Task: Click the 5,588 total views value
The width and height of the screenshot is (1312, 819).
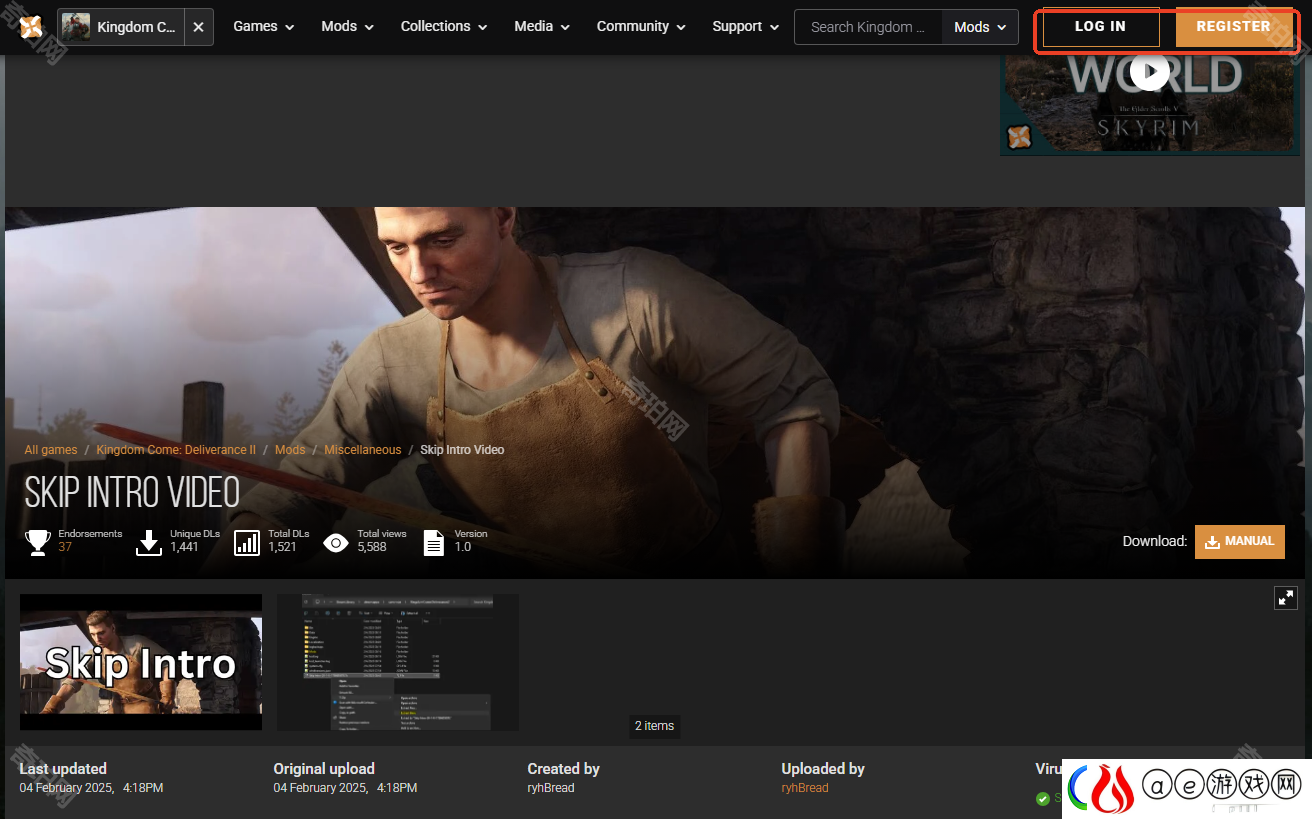Action: pos(372,547)
